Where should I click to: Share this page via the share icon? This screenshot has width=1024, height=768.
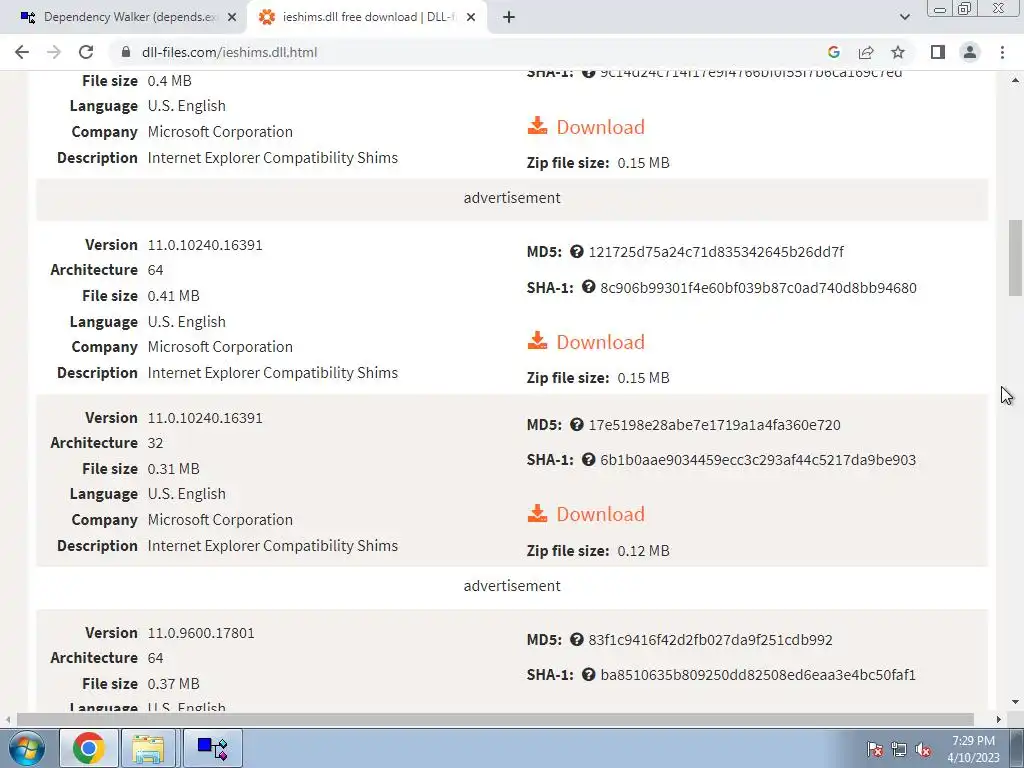(866, 52)
